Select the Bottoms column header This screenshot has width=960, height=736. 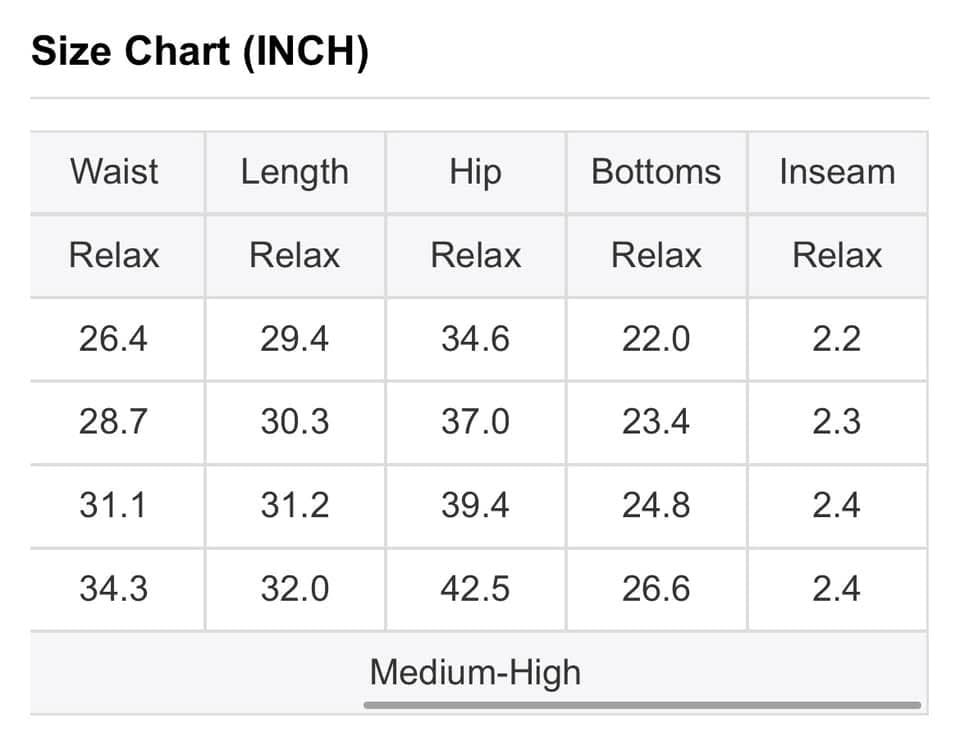pyautogui.click(x=656, y=171)
